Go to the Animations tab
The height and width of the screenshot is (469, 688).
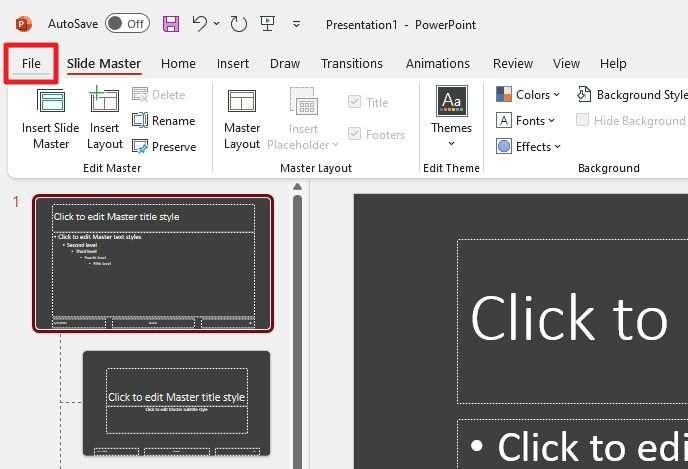437,64
